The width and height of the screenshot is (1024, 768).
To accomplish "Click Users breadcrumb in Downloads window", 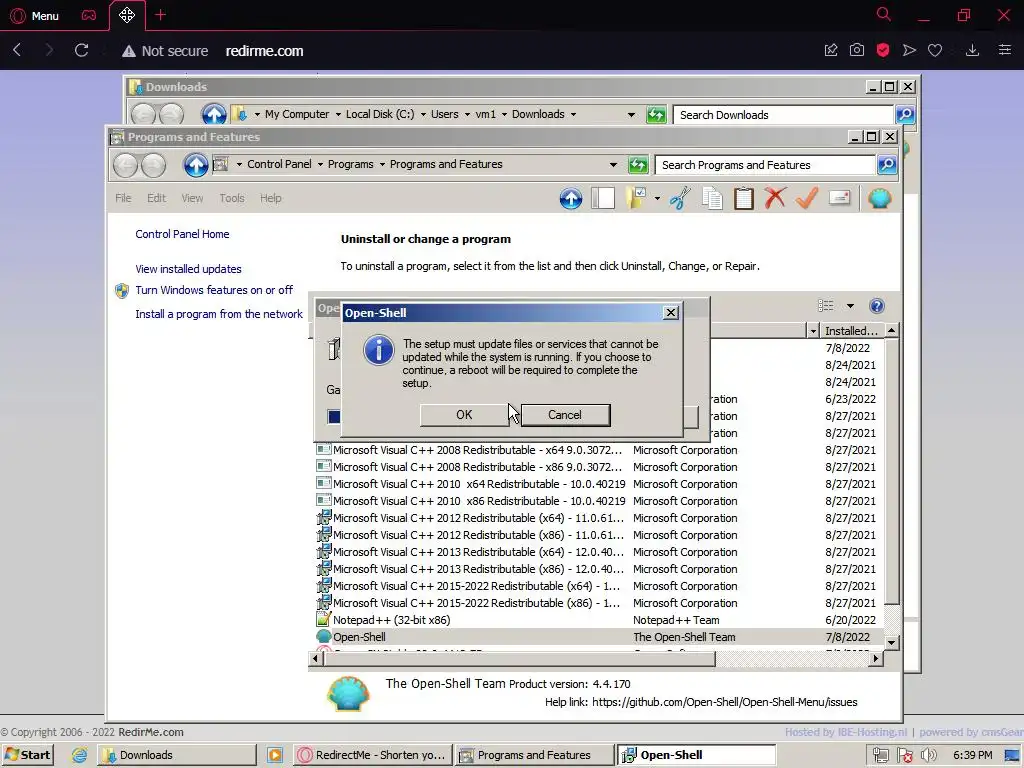I will (x=445, y=114).
